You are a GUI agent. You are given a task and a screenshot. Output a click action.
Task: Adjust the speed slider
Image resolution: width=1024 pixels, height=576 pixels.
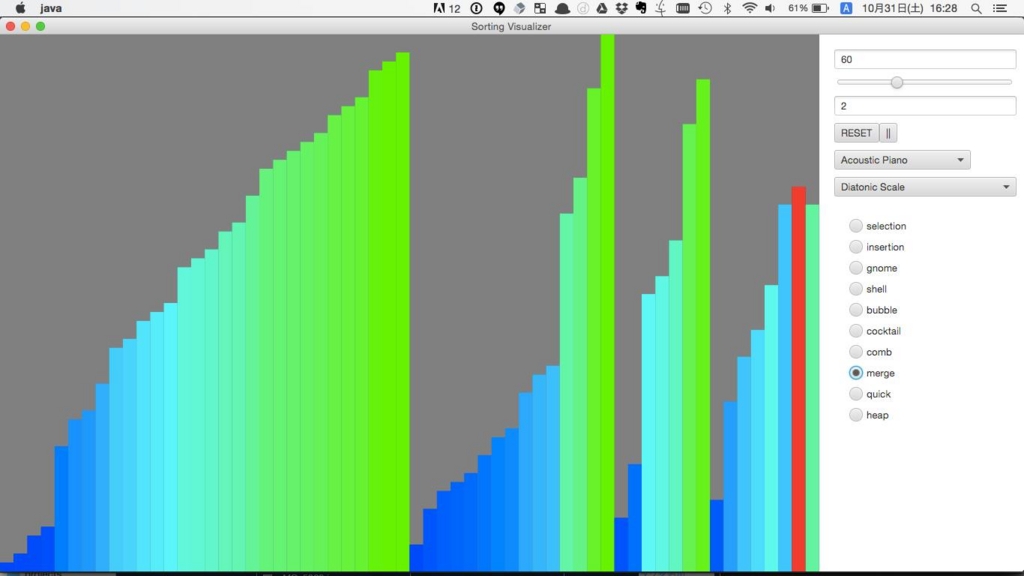click(897, 82)
